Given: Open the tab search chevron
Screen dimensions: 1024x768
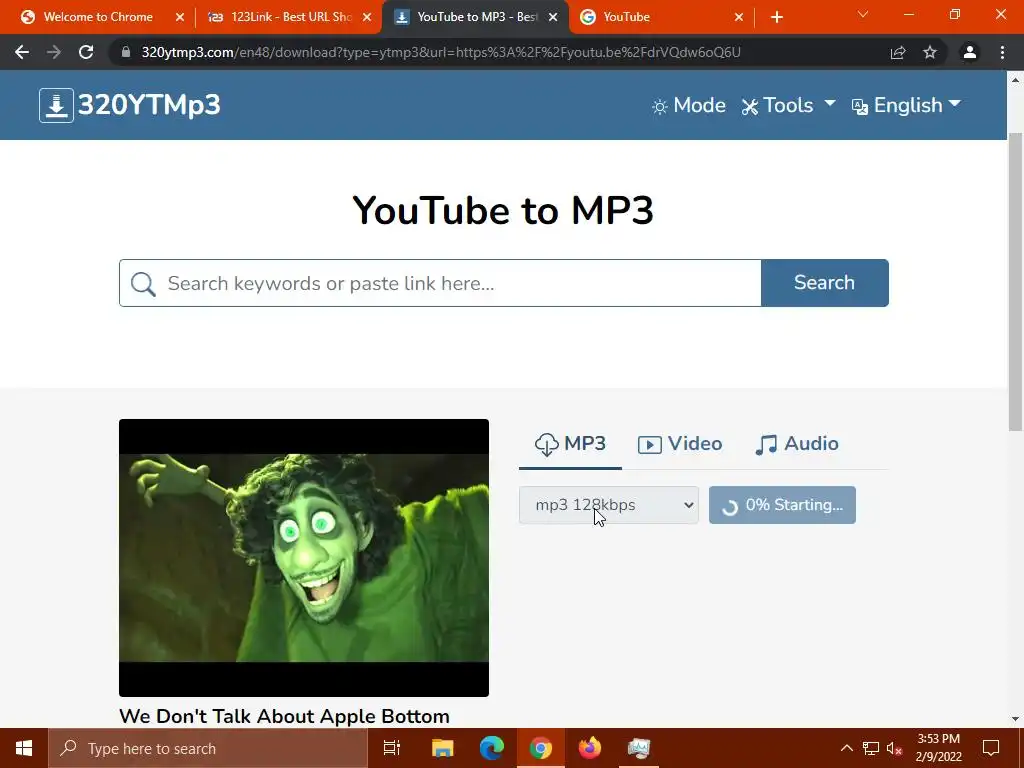Looking at the screenshot, I should coord(863,14).
